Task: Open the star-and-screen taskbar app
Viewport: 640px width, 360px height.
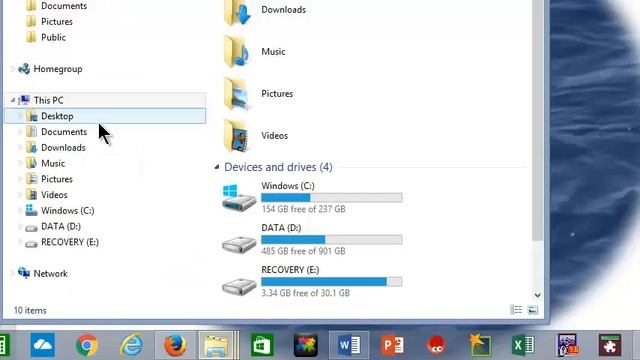Action: pyautogui.click(x=480, y=345)
